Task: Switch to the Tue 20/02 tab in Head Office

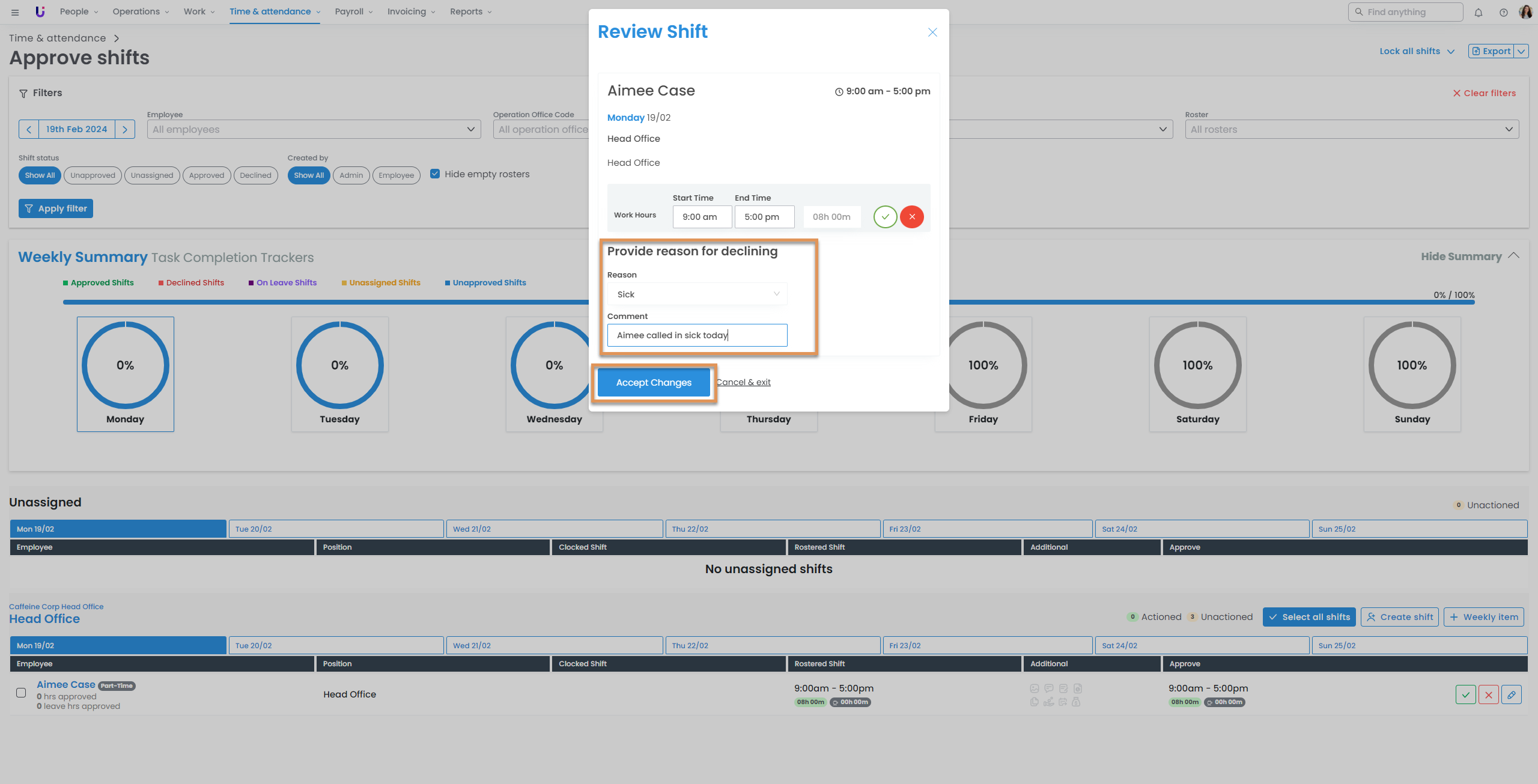Action: click(336, 645)
